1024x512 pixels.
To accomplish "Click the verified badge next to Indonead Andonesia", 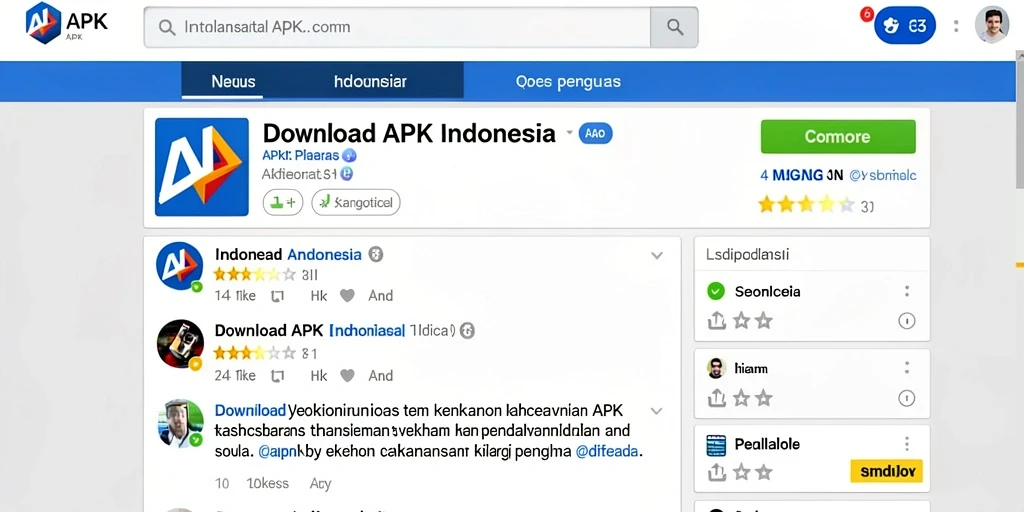I will coord(376,254).
